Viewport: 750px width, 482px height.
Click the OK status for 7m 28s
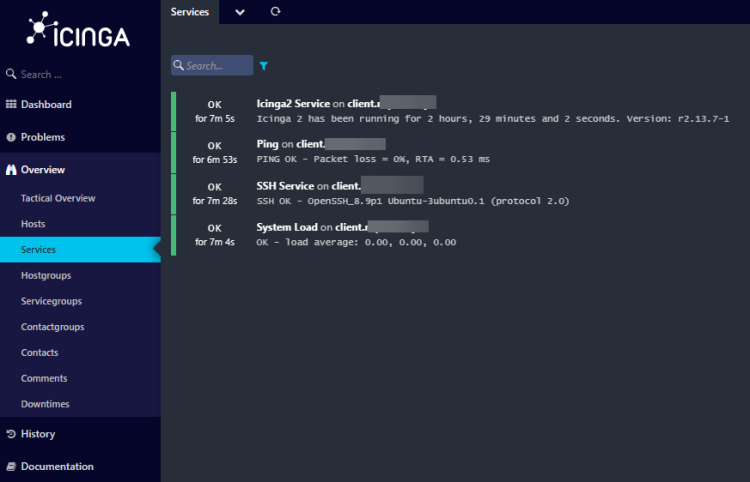214,187
